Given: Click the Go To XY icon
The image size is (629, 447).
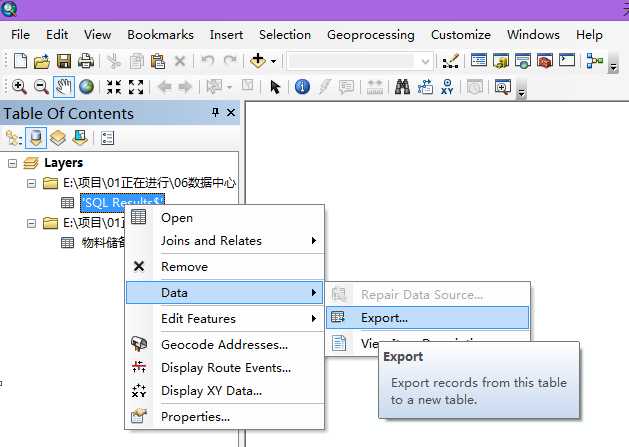Looking at the screenshot, I should [450, 87].
